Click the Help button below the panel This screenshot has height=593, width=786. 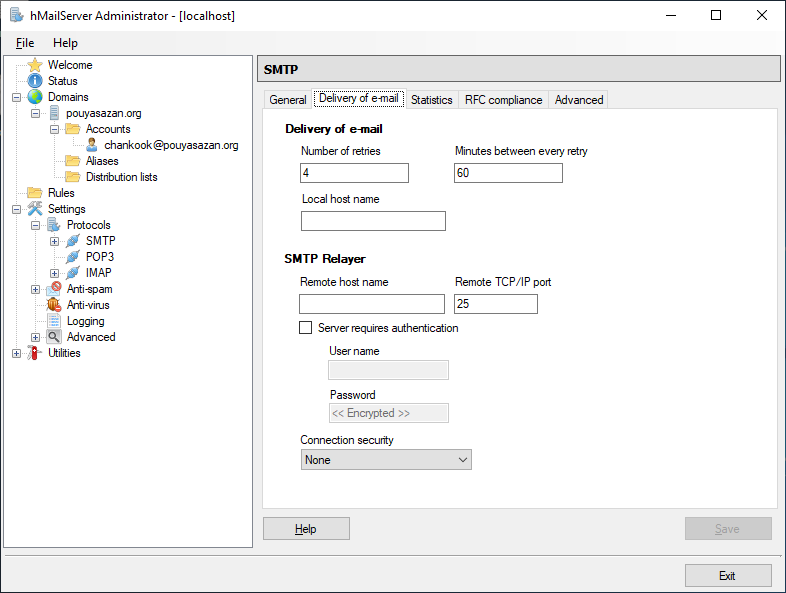pyautogui.click(x=306, y=529)
